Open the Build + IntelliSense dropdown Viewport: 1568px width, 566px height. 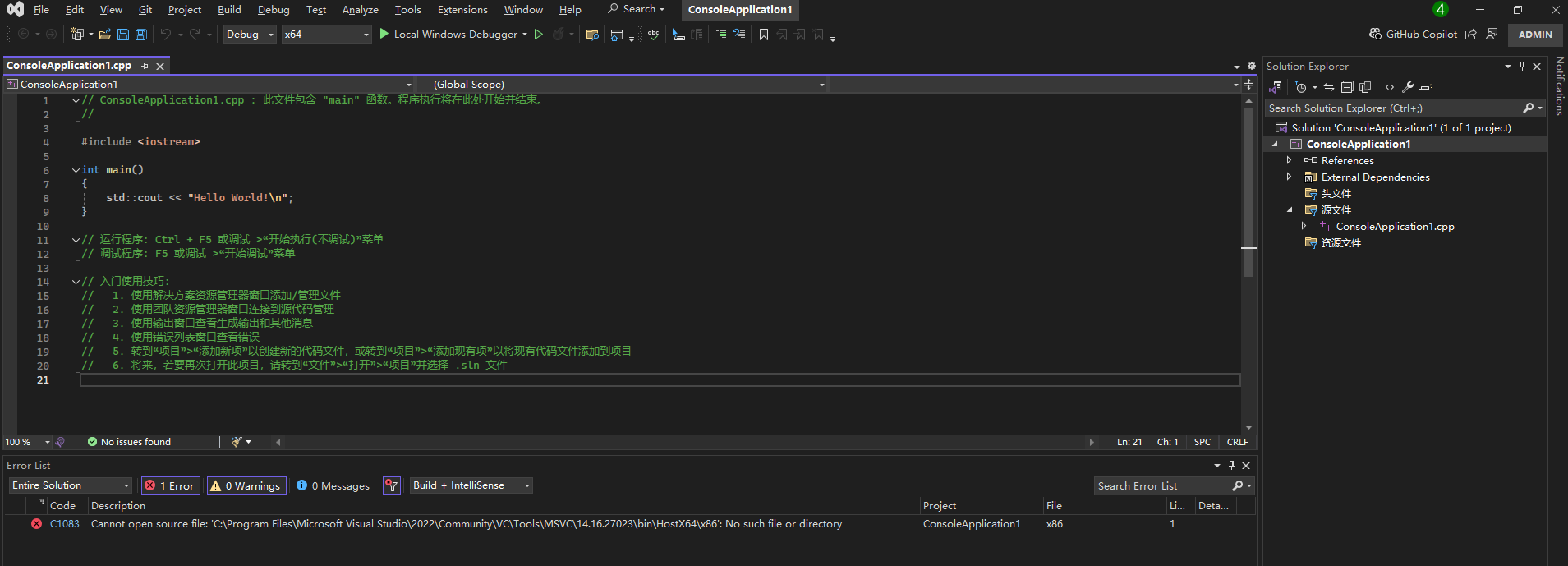tap(471, 485)
